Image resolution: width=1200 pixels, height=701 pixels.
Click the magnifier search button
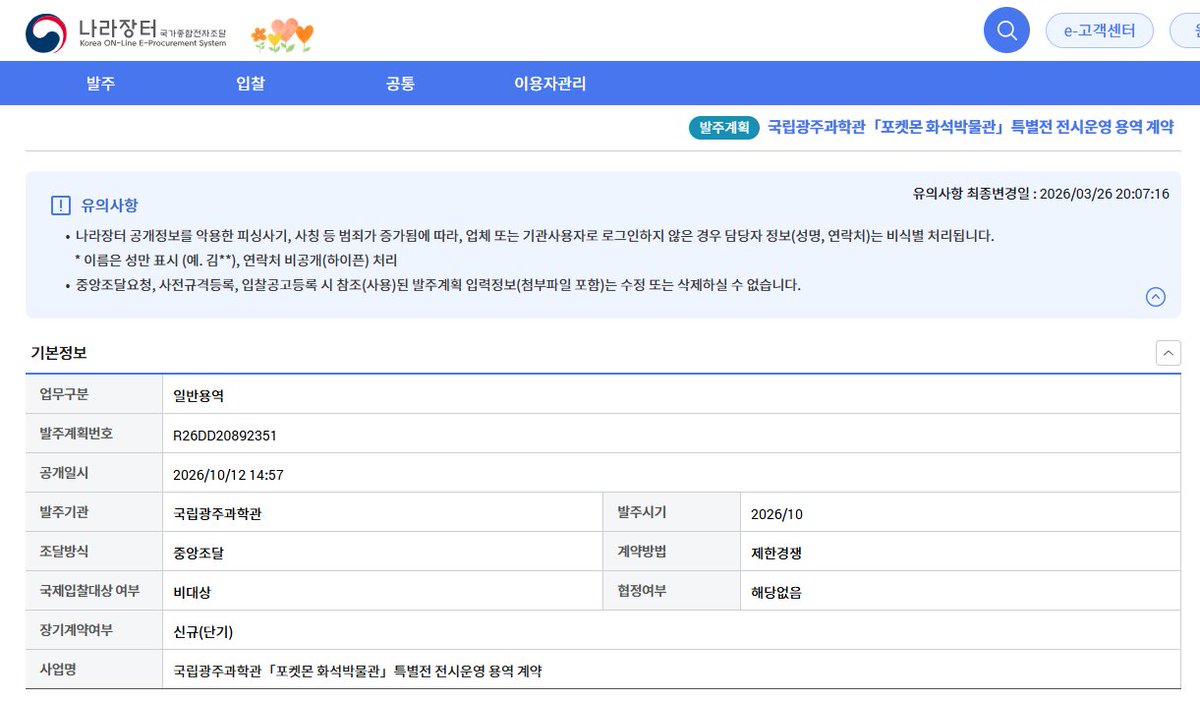coord(1007,30)
